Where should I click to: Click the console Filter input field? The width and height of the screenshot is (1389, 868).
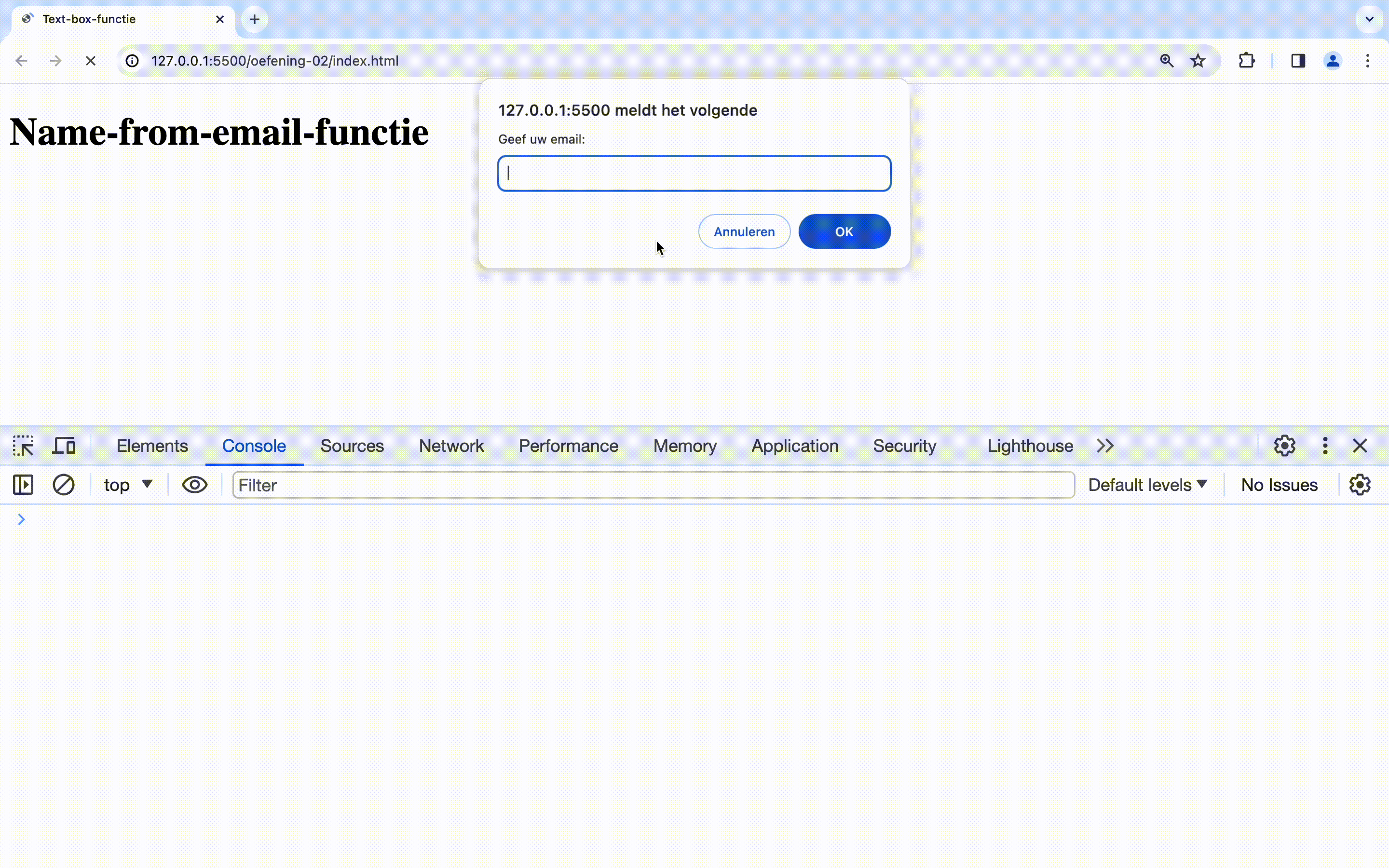[653, 485]
